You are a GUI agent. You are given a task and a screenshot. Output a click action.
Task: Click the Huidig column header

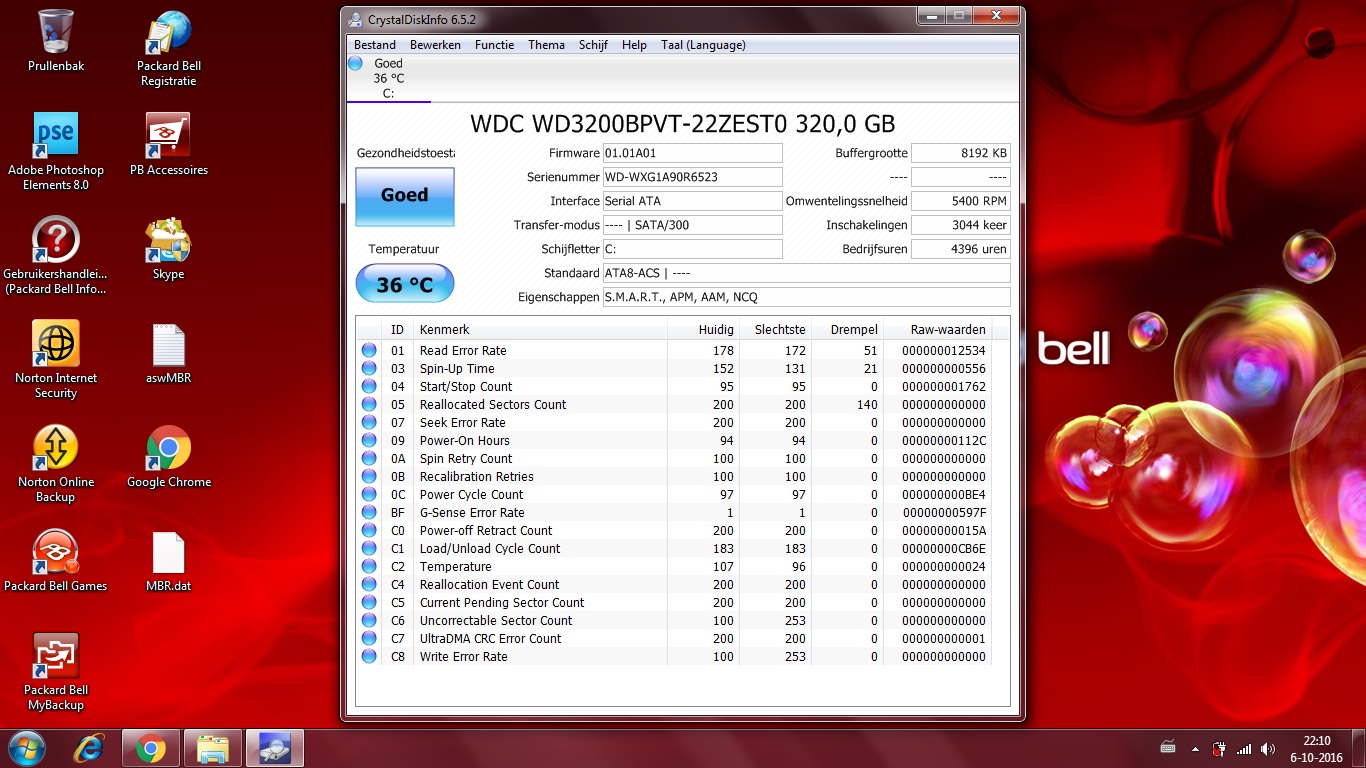703,329
